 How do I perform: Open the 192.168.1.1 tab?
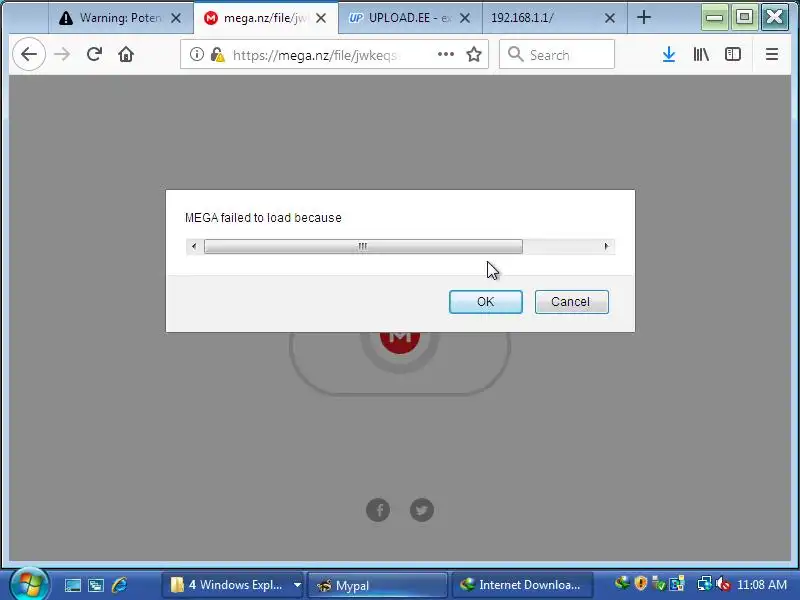click(555, 18)
